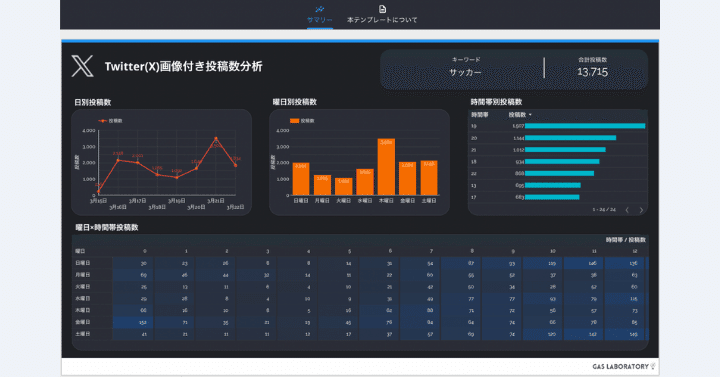Click the 水曜日 bar in weekday chart
This screenshot has height=377, width=720.
365,182
